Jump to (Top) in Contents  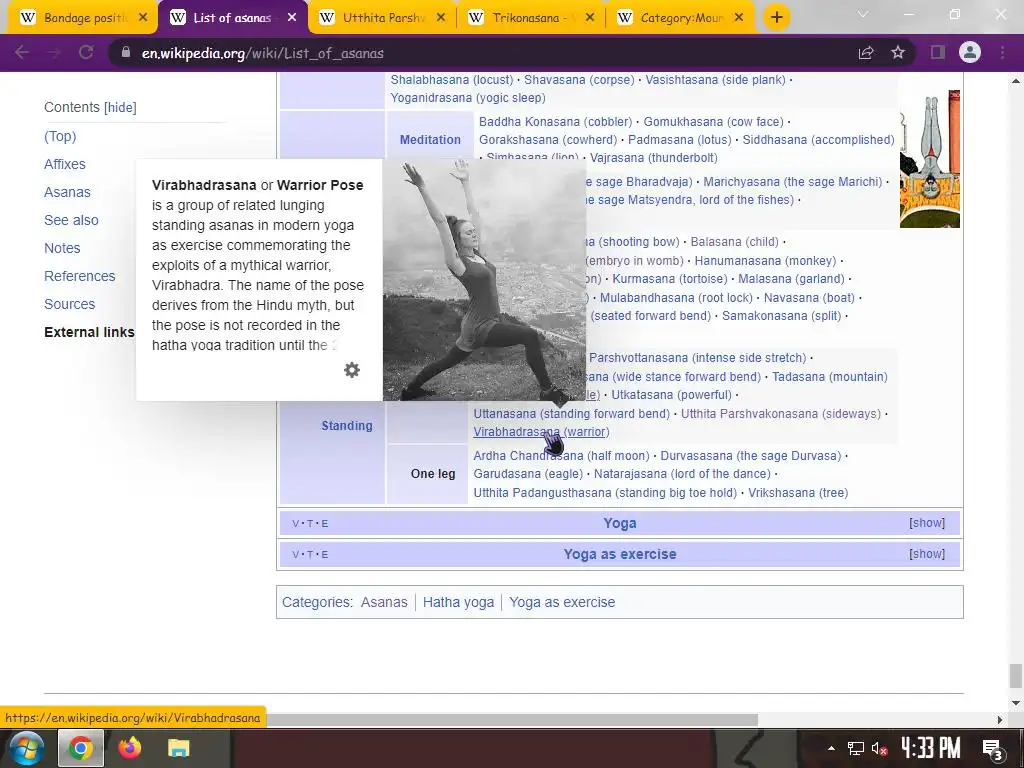(x=60, y=136)
